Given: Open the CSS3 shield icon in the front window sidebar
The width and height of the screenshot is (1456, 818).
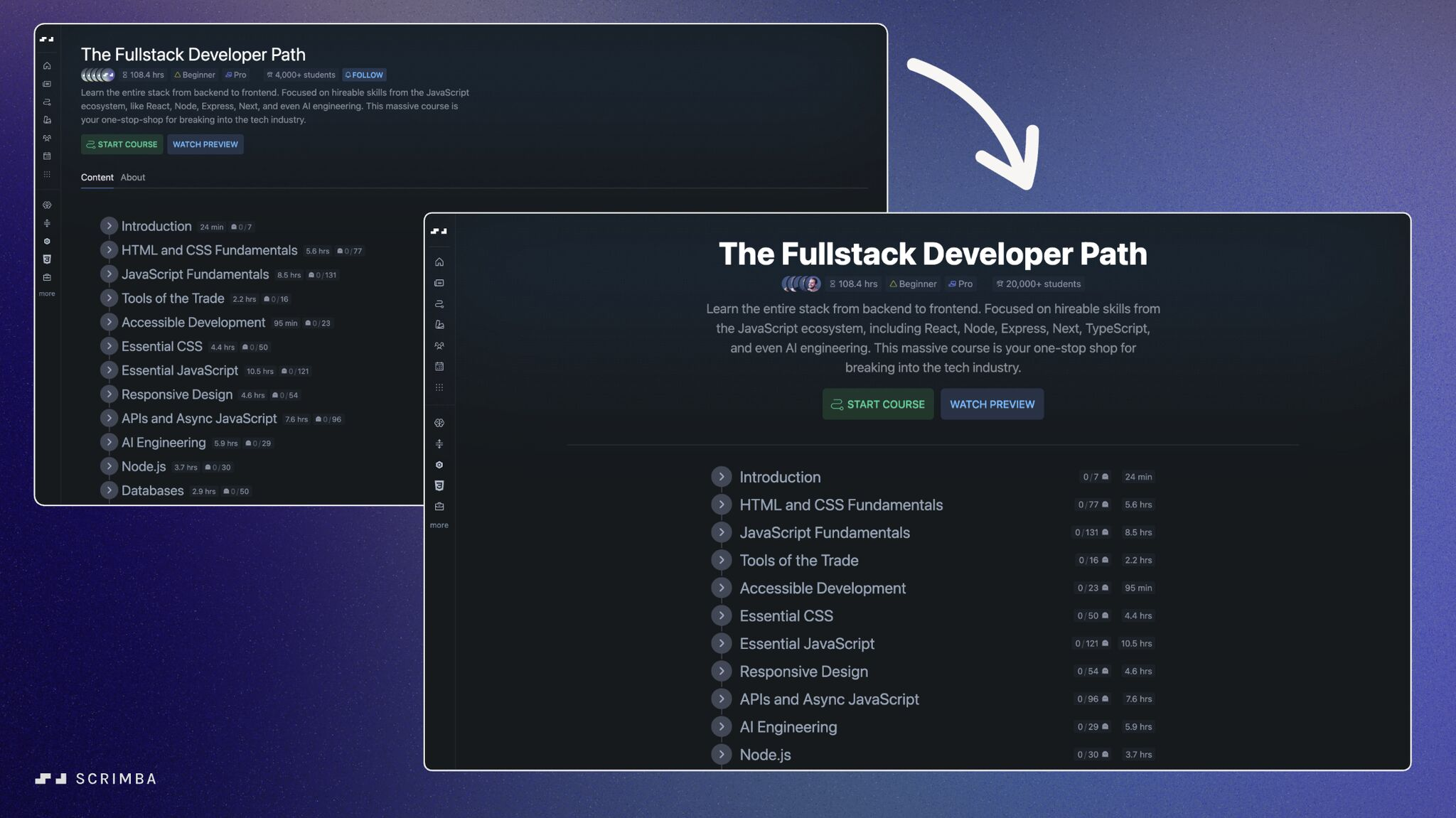Looking at the screenshot, I should (x=439, y=485).
